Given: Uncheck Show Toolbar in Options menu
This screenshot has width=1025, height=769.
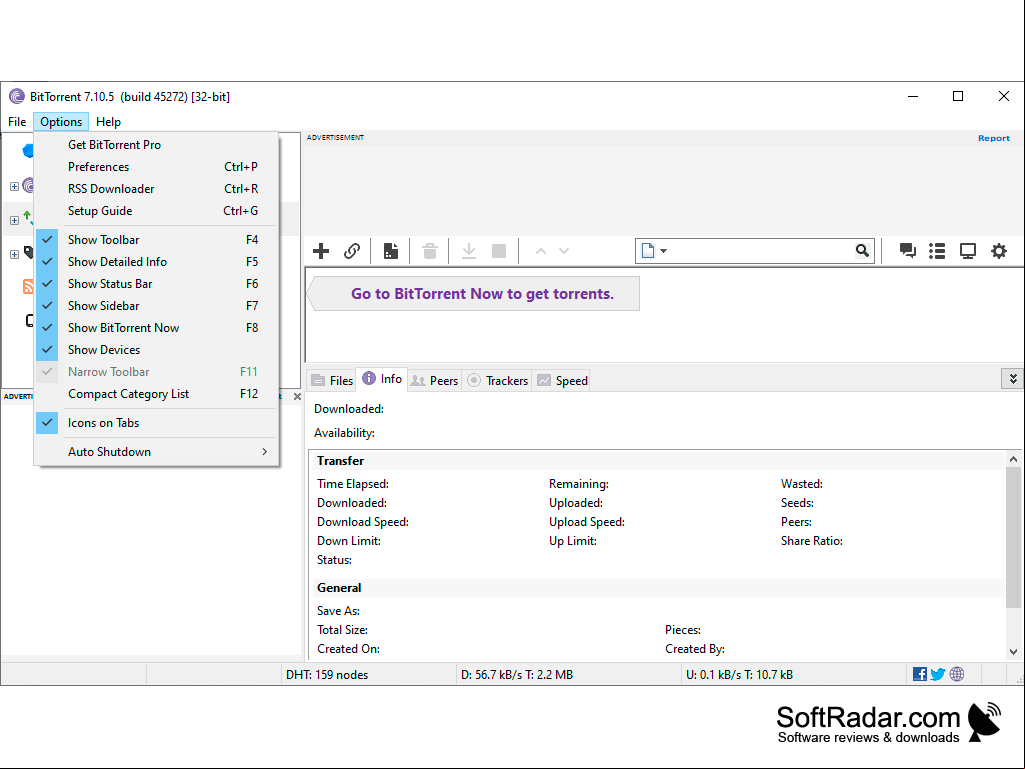Looking at the screenshot, I should pos(157,240).
